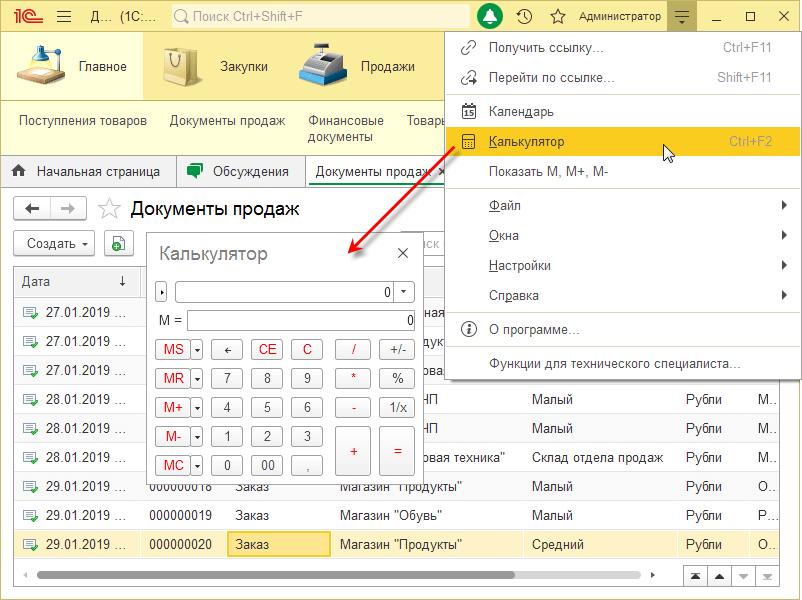Click the calculator +/- sign button

(x=397, y=350)
